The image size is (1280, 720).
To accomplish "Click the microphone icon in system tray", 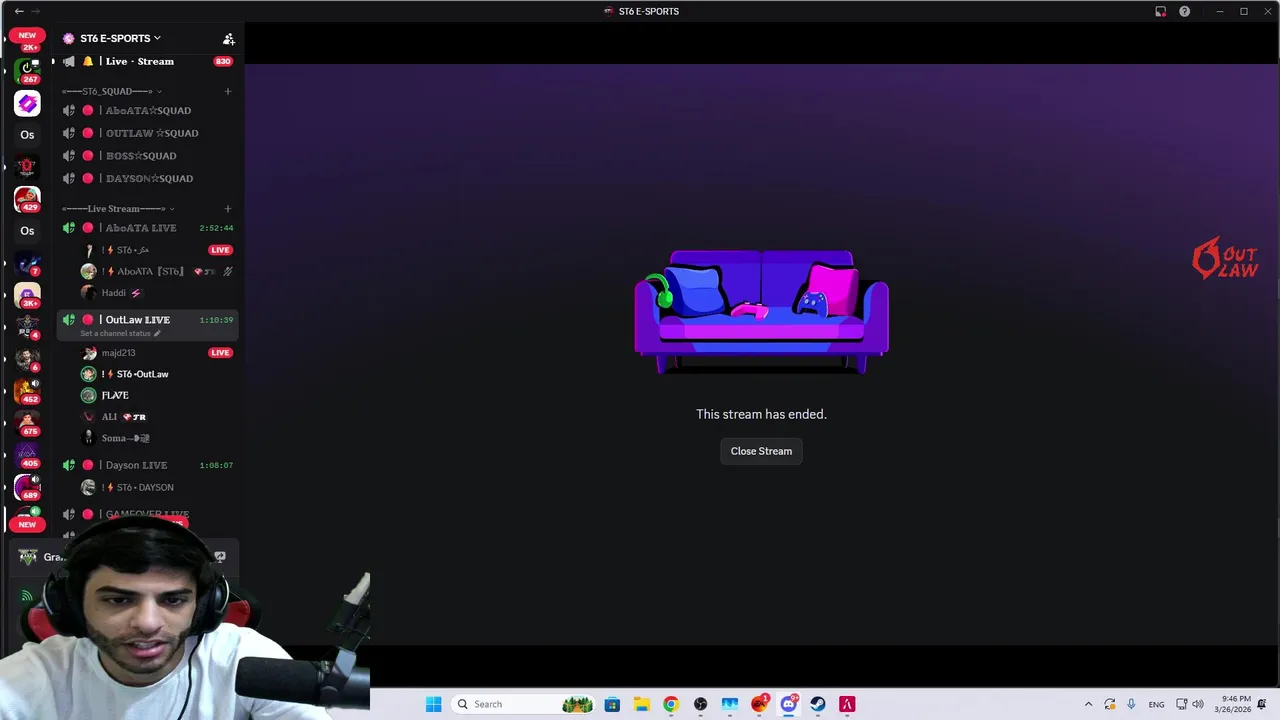I will click(x=1131, y=704).
